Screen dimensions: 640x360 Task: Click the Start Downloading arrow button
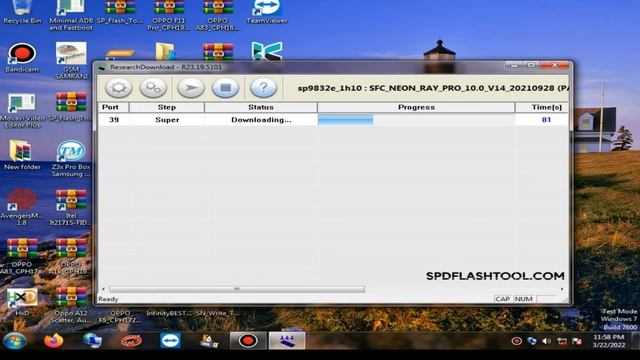tap(191, 88)
